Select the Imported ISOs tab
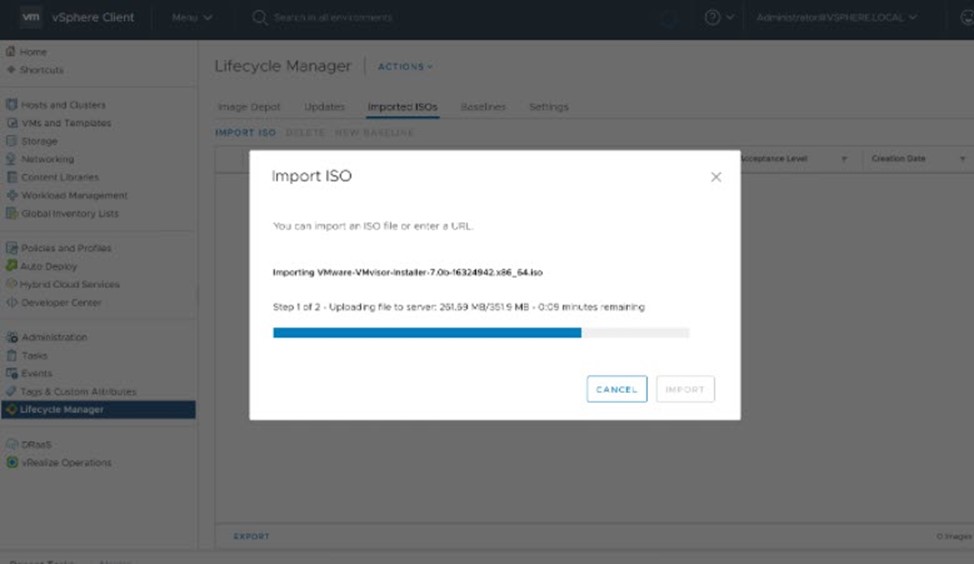This screenshot has height=564, width=974. tap(403, 107)
